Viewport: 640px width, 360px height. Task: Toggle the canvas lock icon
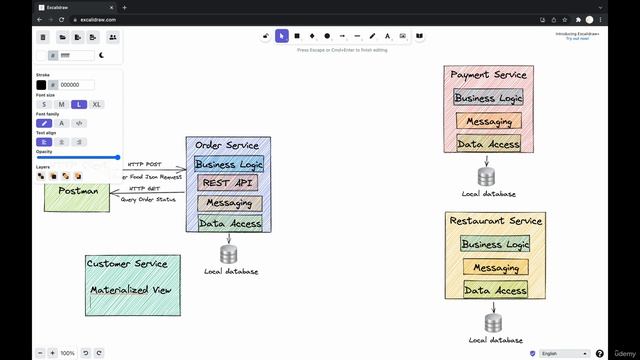[266, 36]
